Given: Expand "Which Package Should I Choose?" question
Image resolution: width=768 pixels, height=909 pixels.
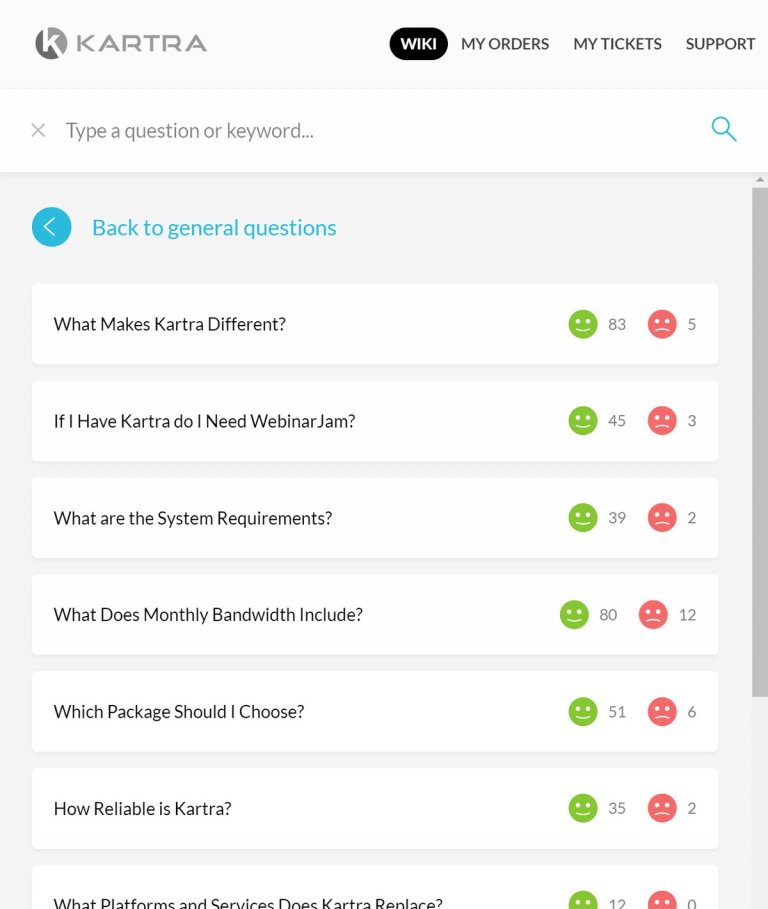Looking at the screenshot, I should click(179, 712).
